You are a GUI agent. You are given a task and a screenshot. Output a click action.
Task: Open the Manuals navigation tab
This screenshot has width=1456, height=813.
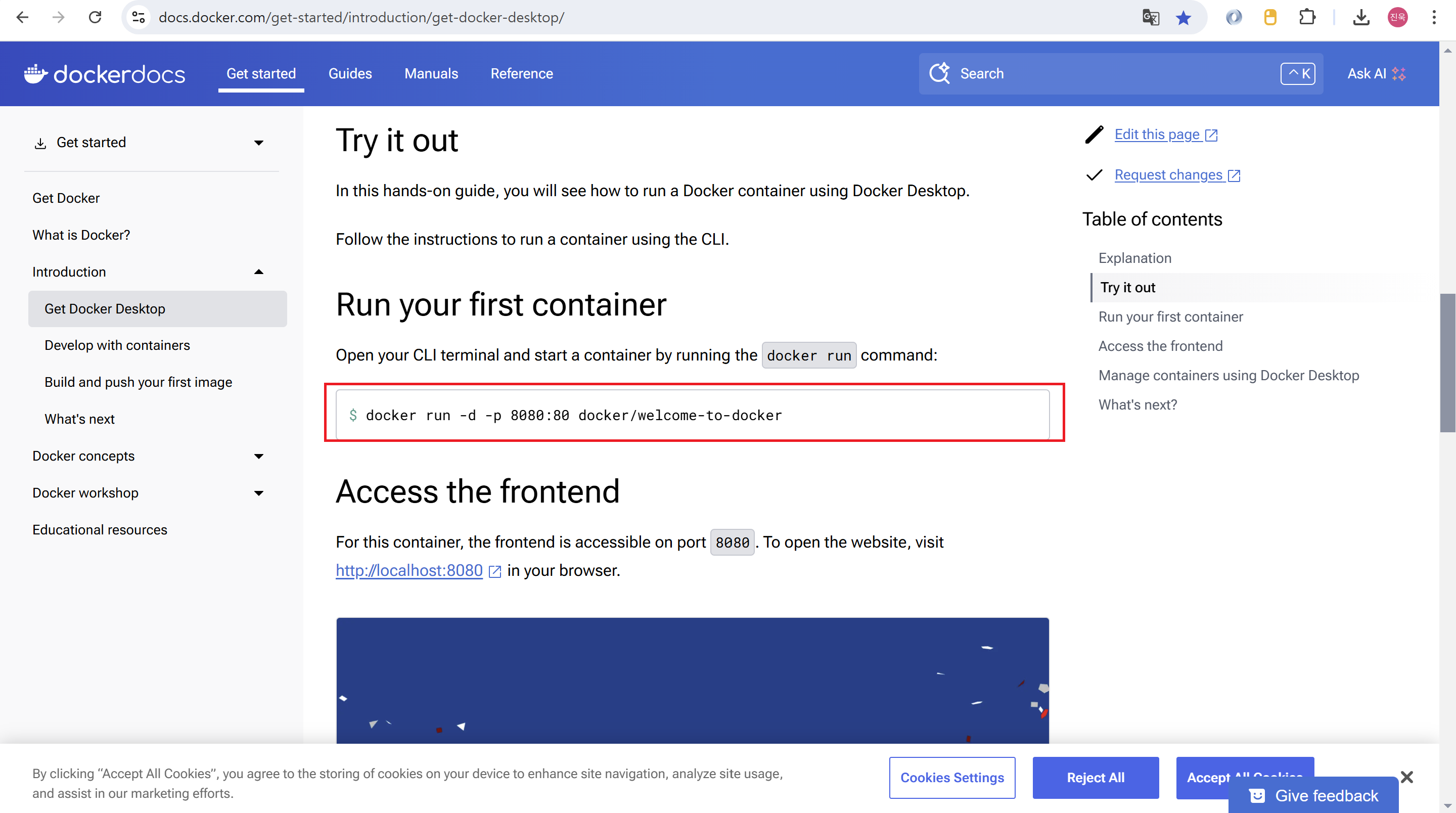(431, 73)
